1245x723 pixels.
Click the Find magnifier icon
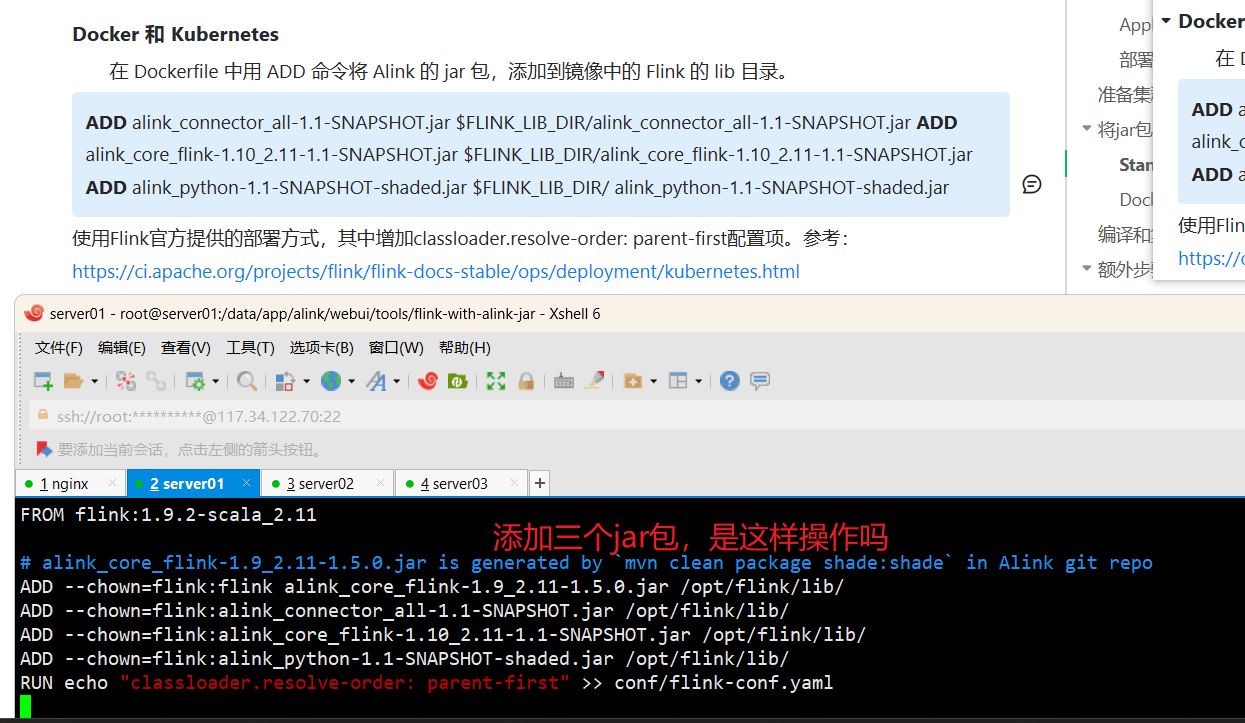pyautogui.click(x=247, y=381)
